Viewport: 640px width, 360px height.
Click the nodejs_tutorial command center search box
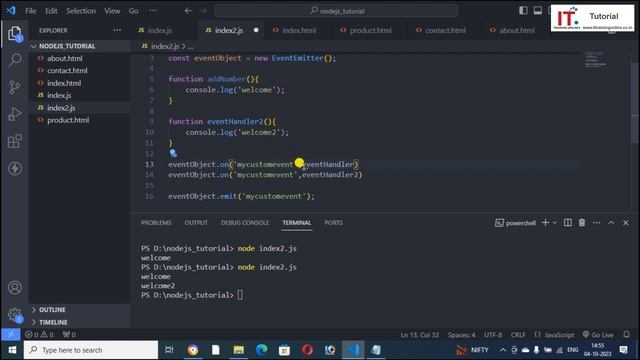336,11
